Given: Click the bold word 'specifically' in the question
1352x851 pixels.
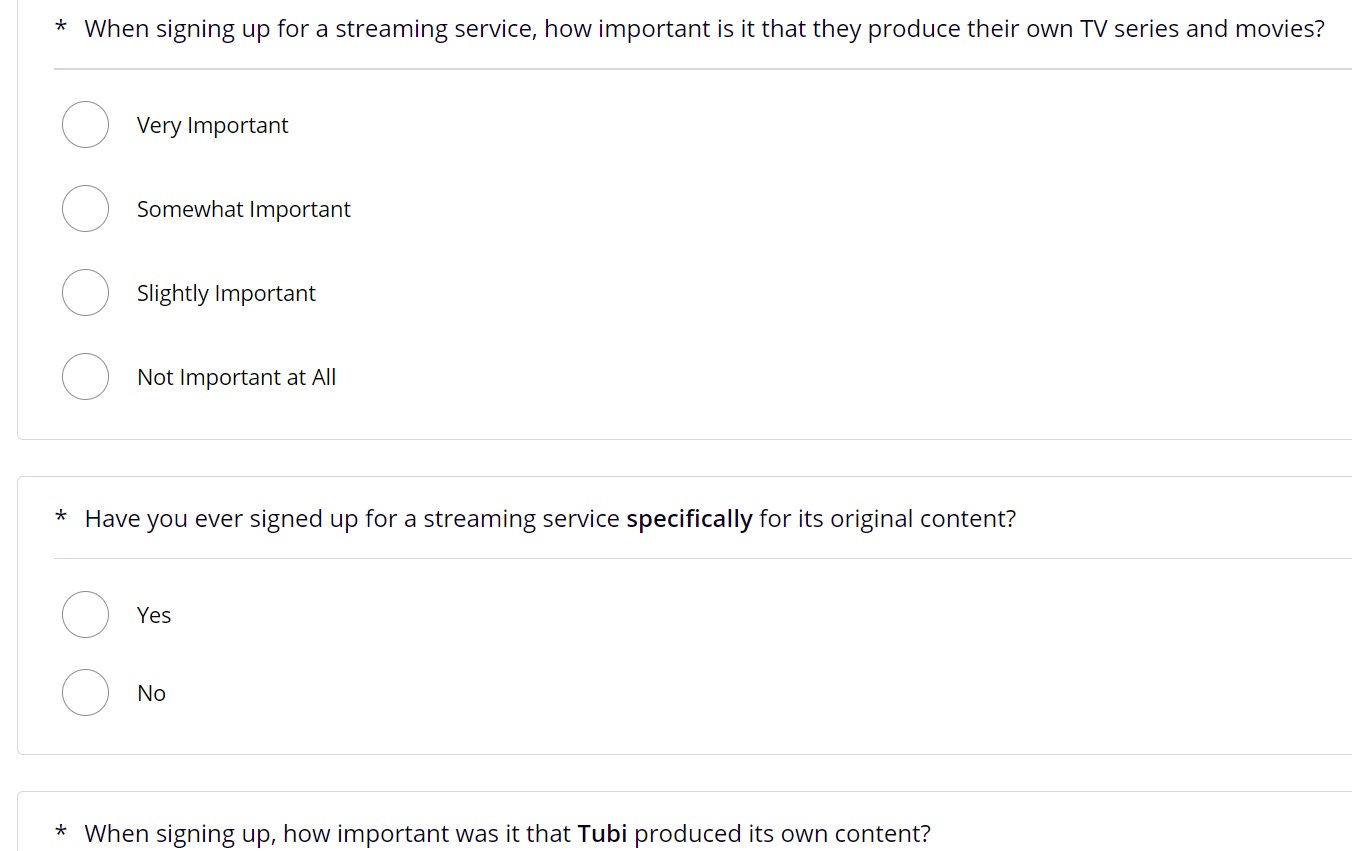Looking at the screenshot, I should point(689,519).
